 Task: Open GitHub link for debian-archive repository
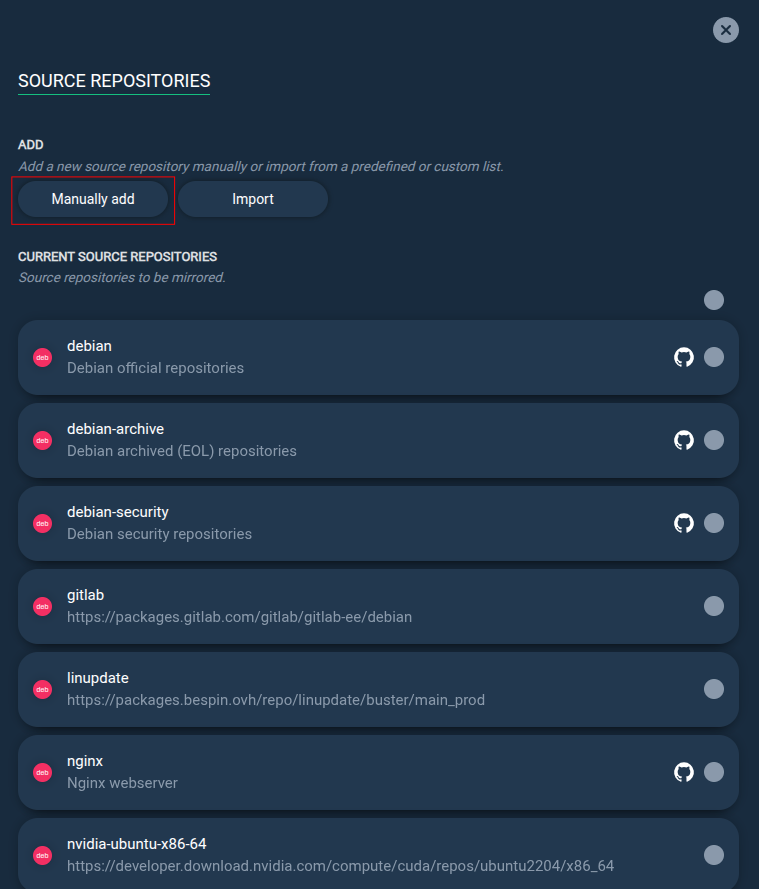[684, 440]
